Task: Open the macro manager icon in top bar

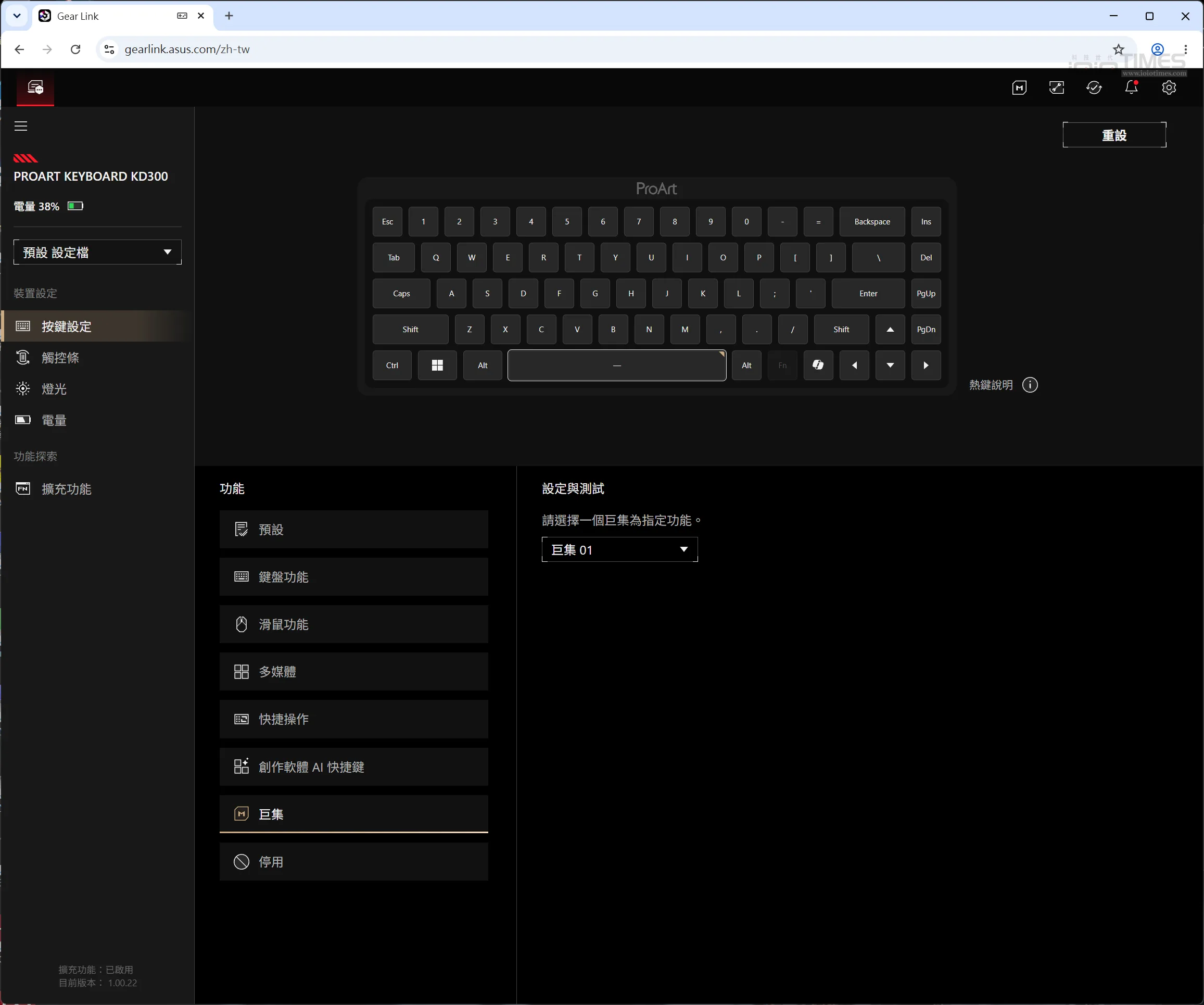Action: tap(1019, 88)
